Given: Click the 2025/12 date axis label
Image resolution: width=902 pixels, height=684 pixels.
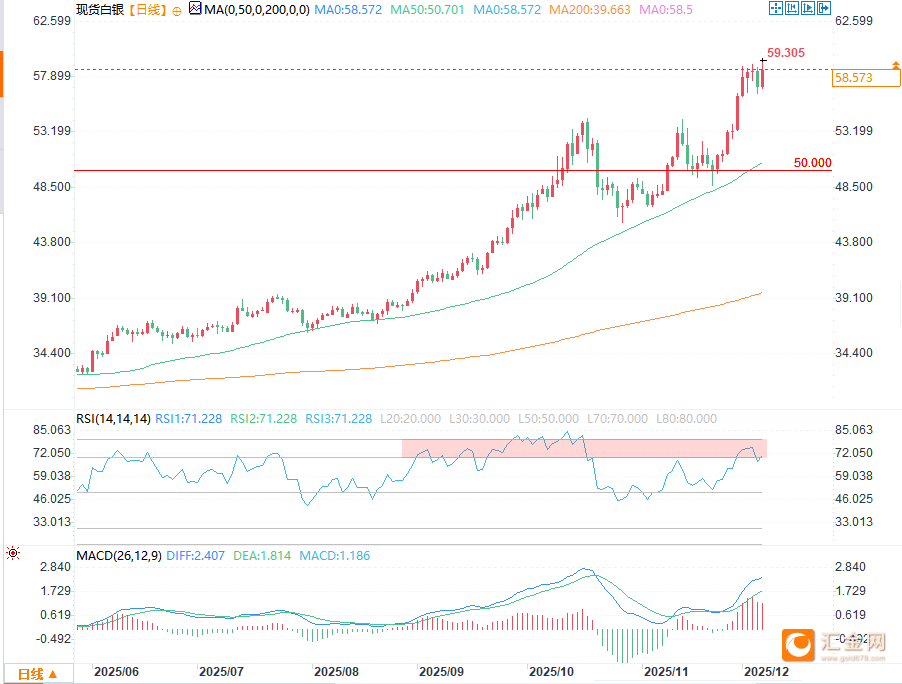Looking at the screenshot, I should tap(766, 672).
